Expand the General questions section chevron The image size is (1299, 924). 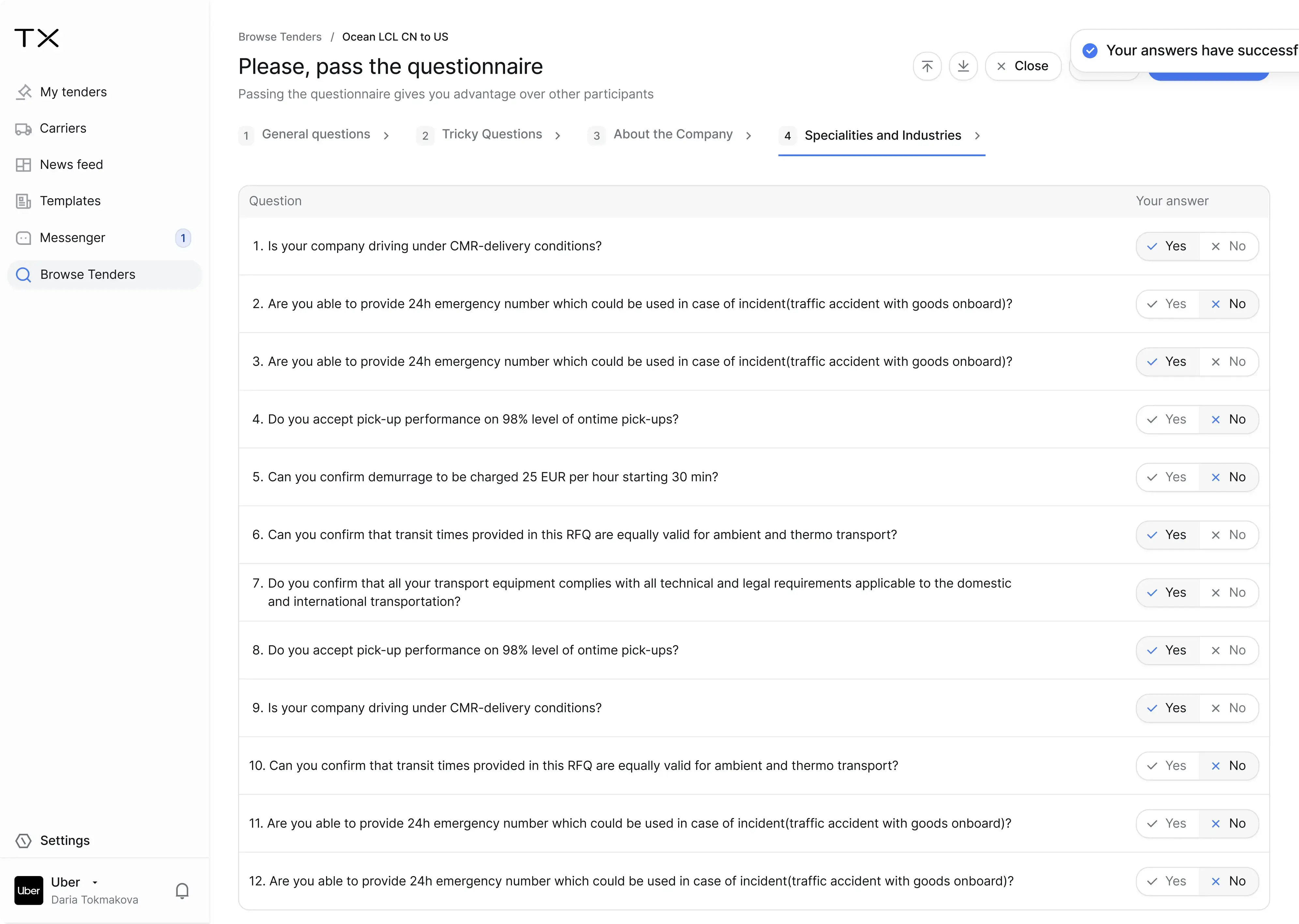(x=387, y=135)
